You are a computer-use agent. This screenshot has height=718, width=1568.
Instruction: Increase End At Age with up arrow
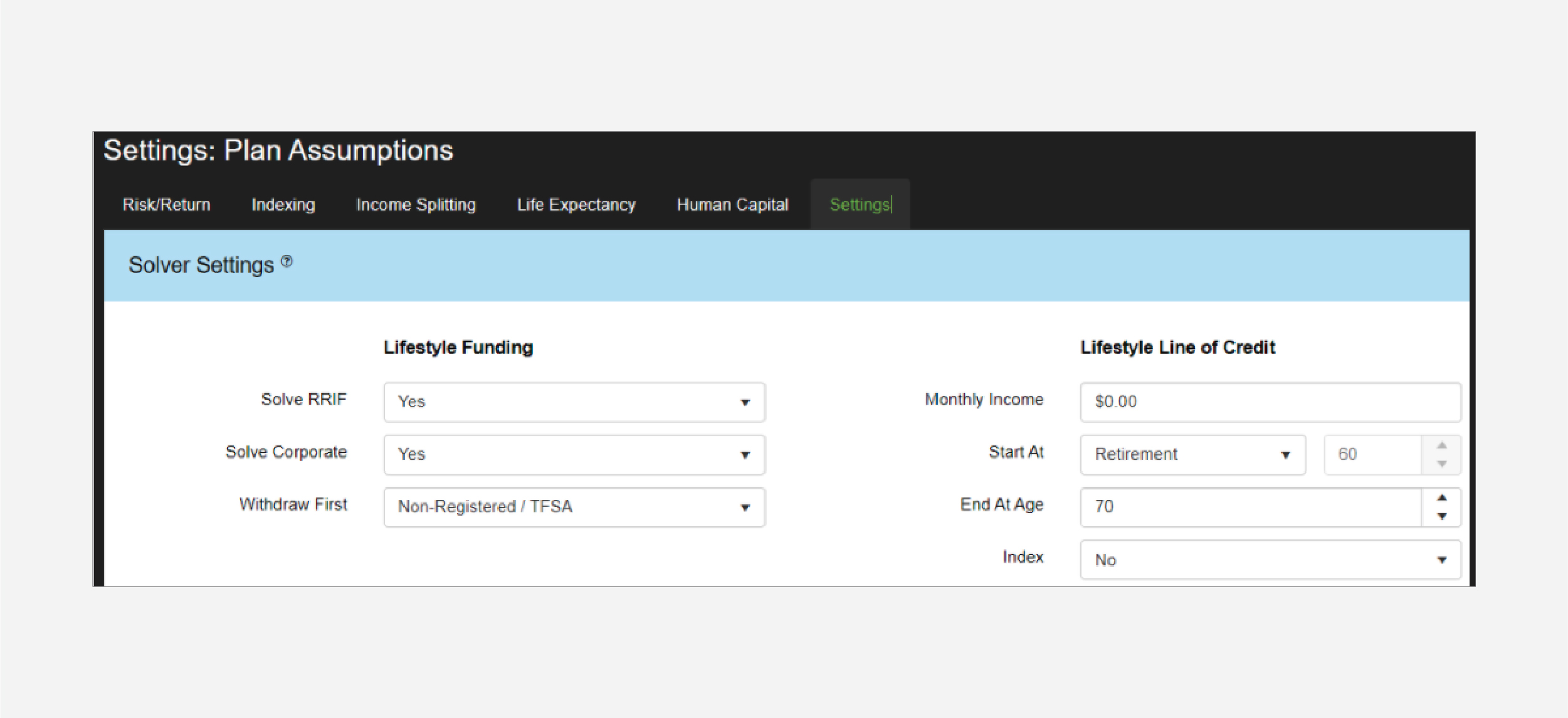(1441, 497)
